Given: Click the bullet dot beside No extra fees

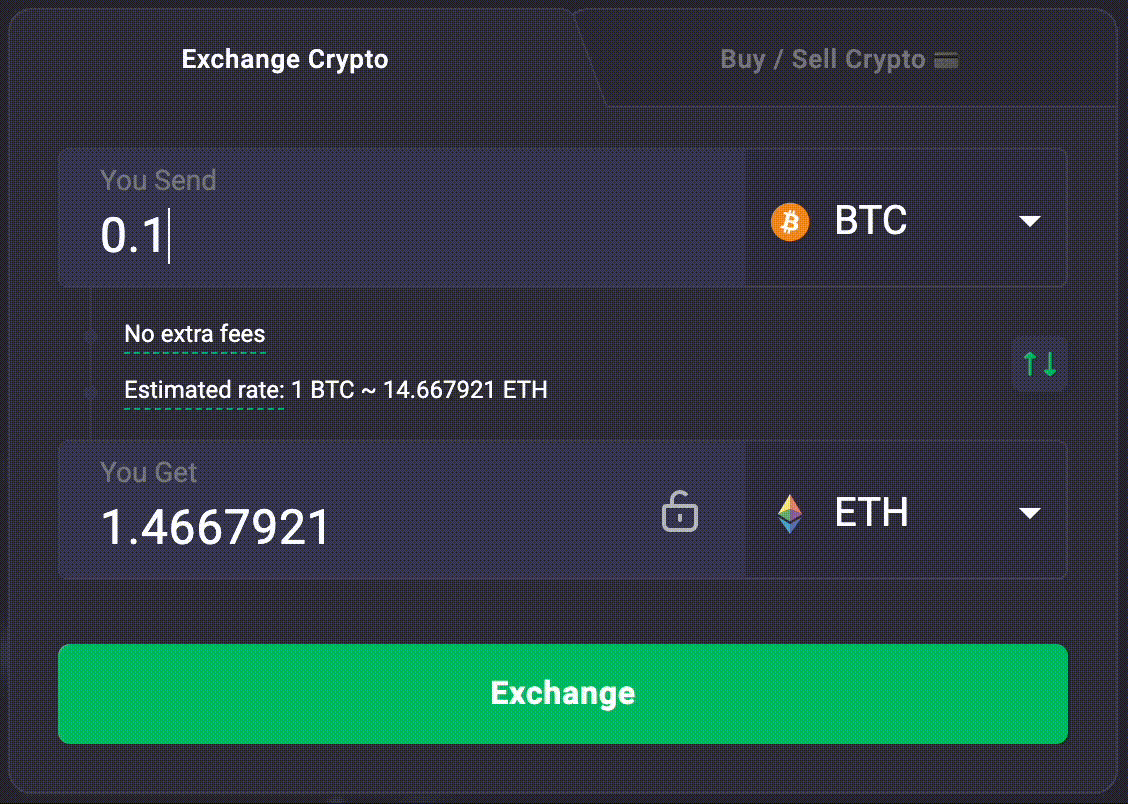Looking at the screenshot, I should [91, 336].
